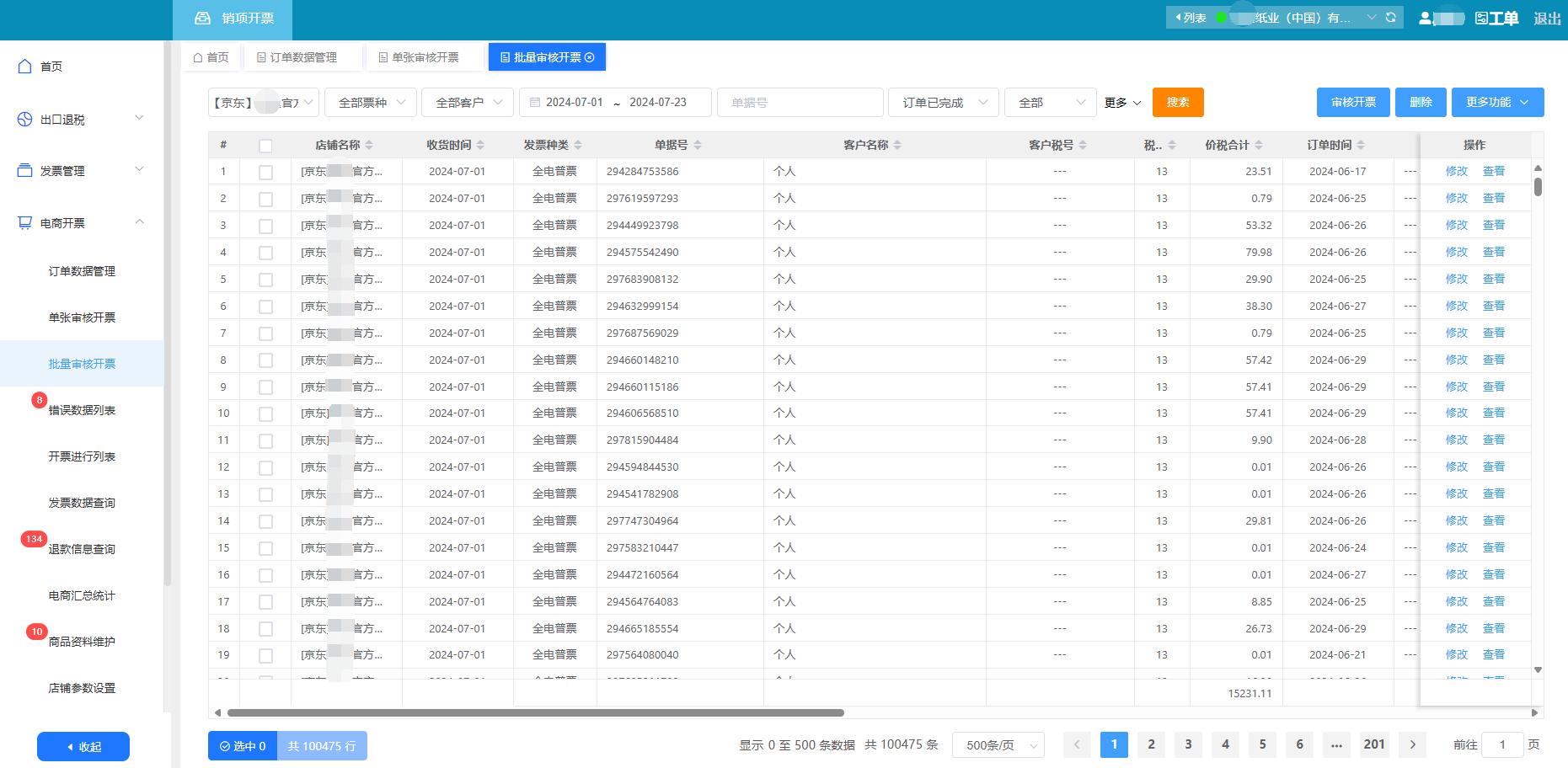Check the row 8 checkbox for 294660148210

[x=265, y=360]
